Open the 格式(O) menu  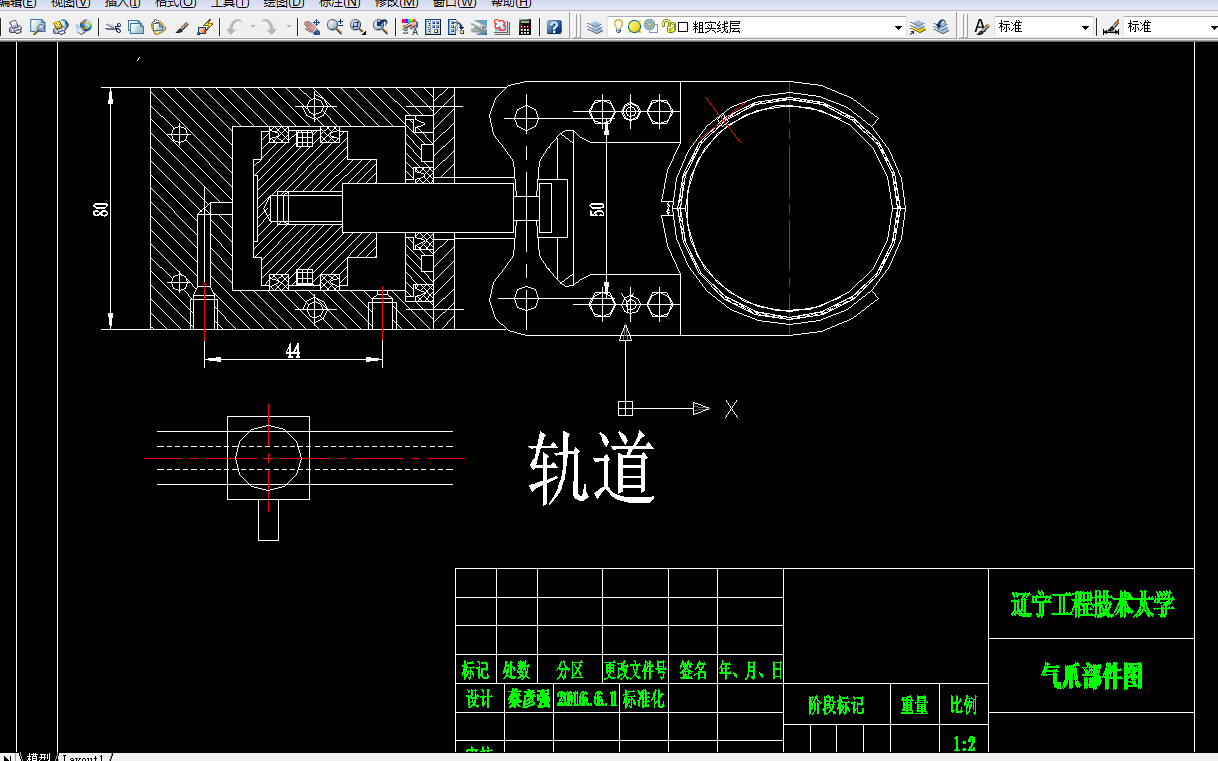click(x=175, y=4)
